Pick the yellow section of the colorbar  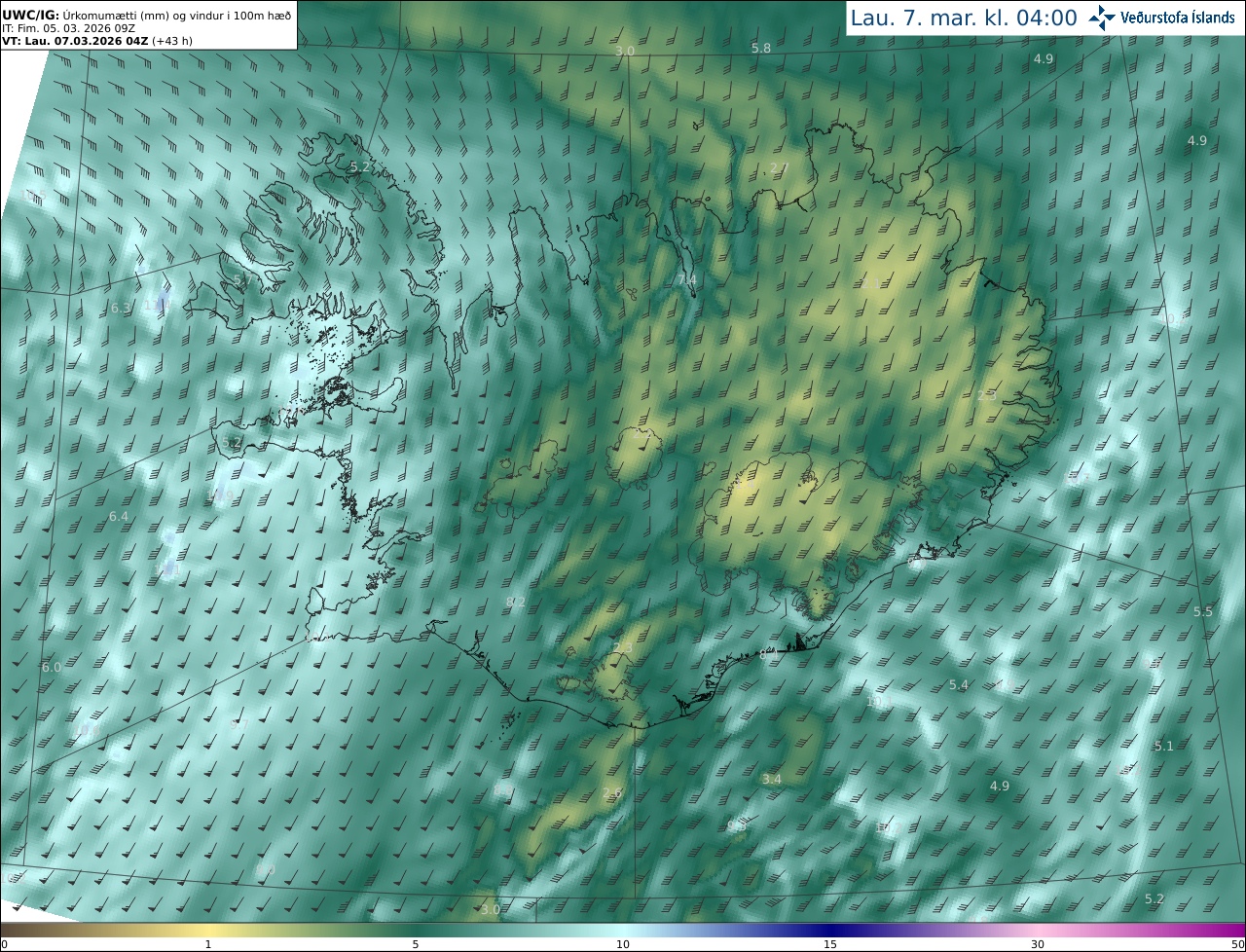click(208, 930)
